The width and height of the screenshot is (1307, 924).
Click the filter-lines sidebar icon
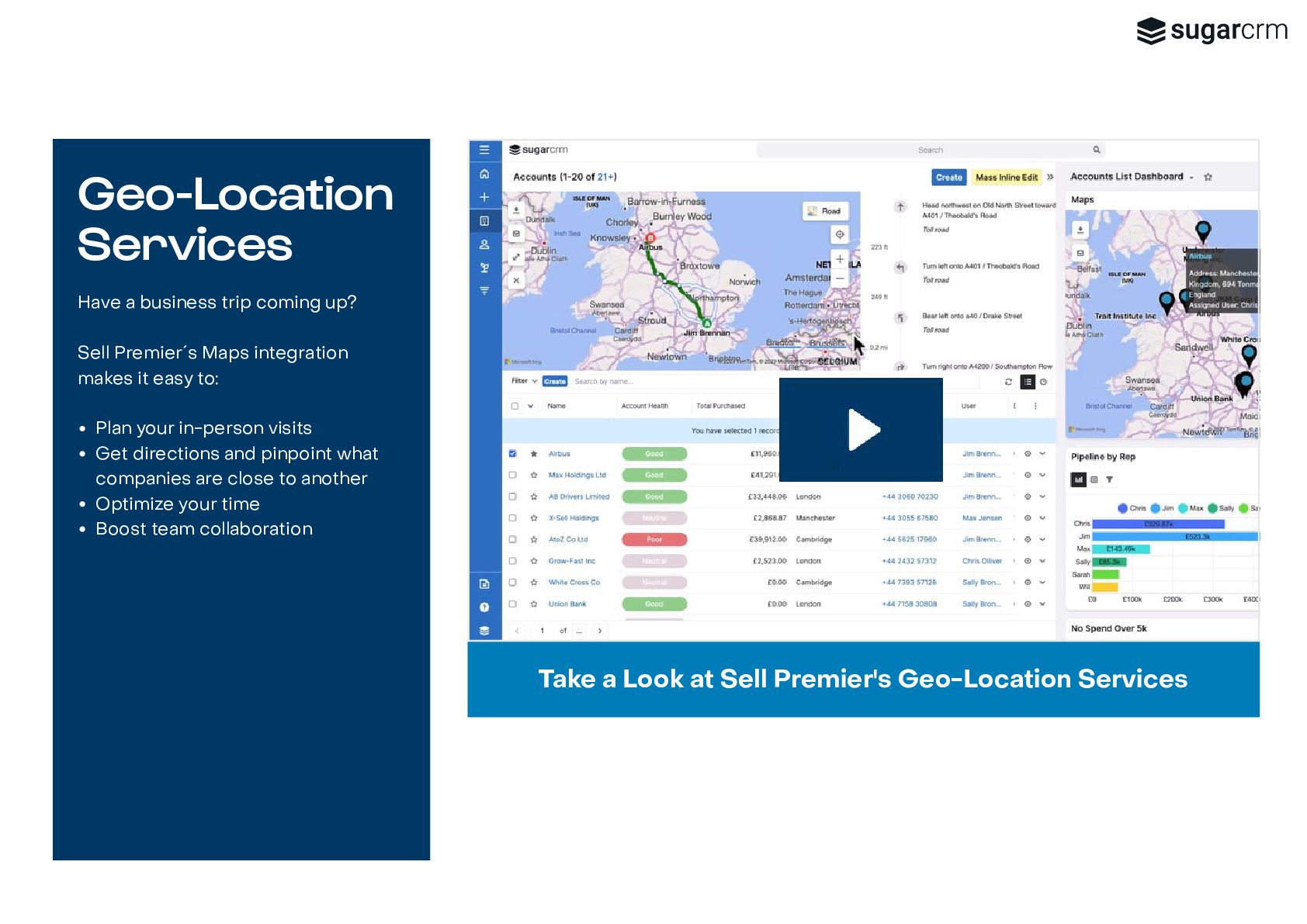[x=484, y=291]
